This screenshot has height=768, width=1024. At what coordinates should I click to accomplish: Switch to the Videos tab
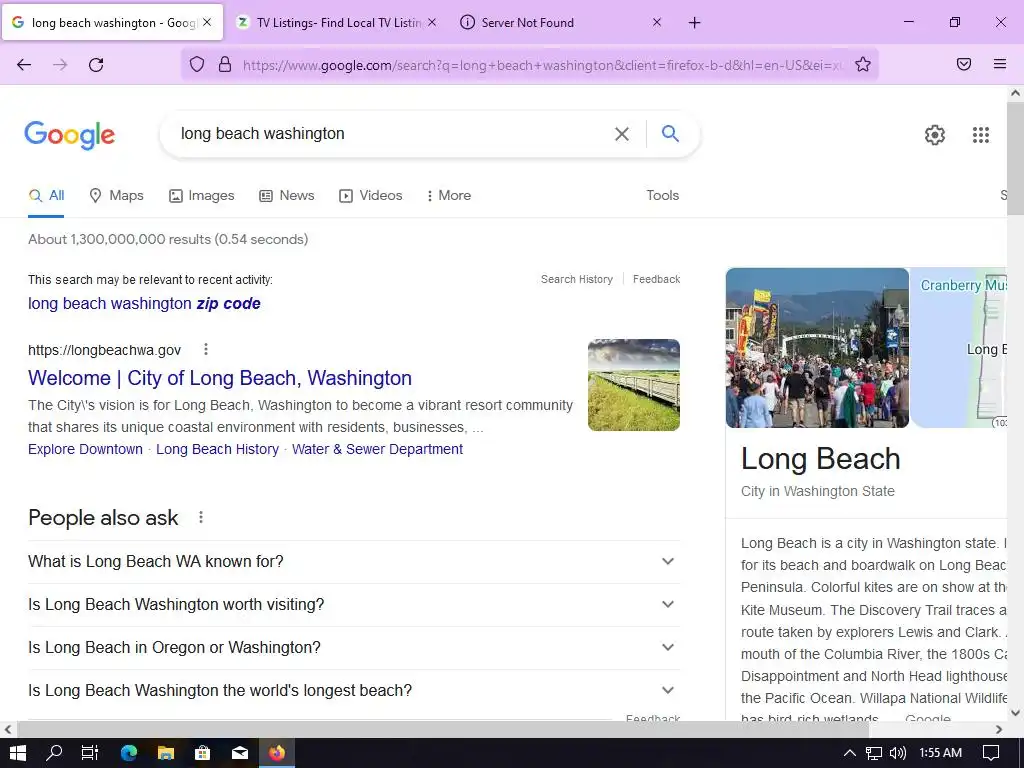click(370, 195)
